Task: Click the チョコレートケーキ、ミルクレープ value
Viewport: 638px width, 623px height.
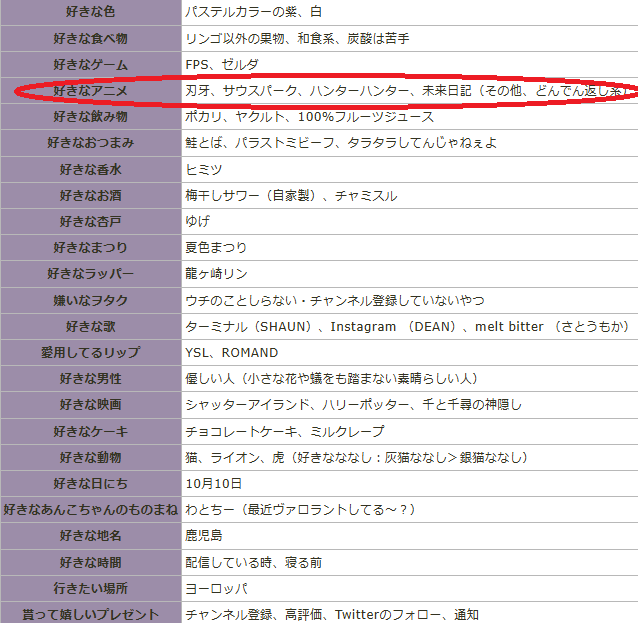Action: click(284, 431)
